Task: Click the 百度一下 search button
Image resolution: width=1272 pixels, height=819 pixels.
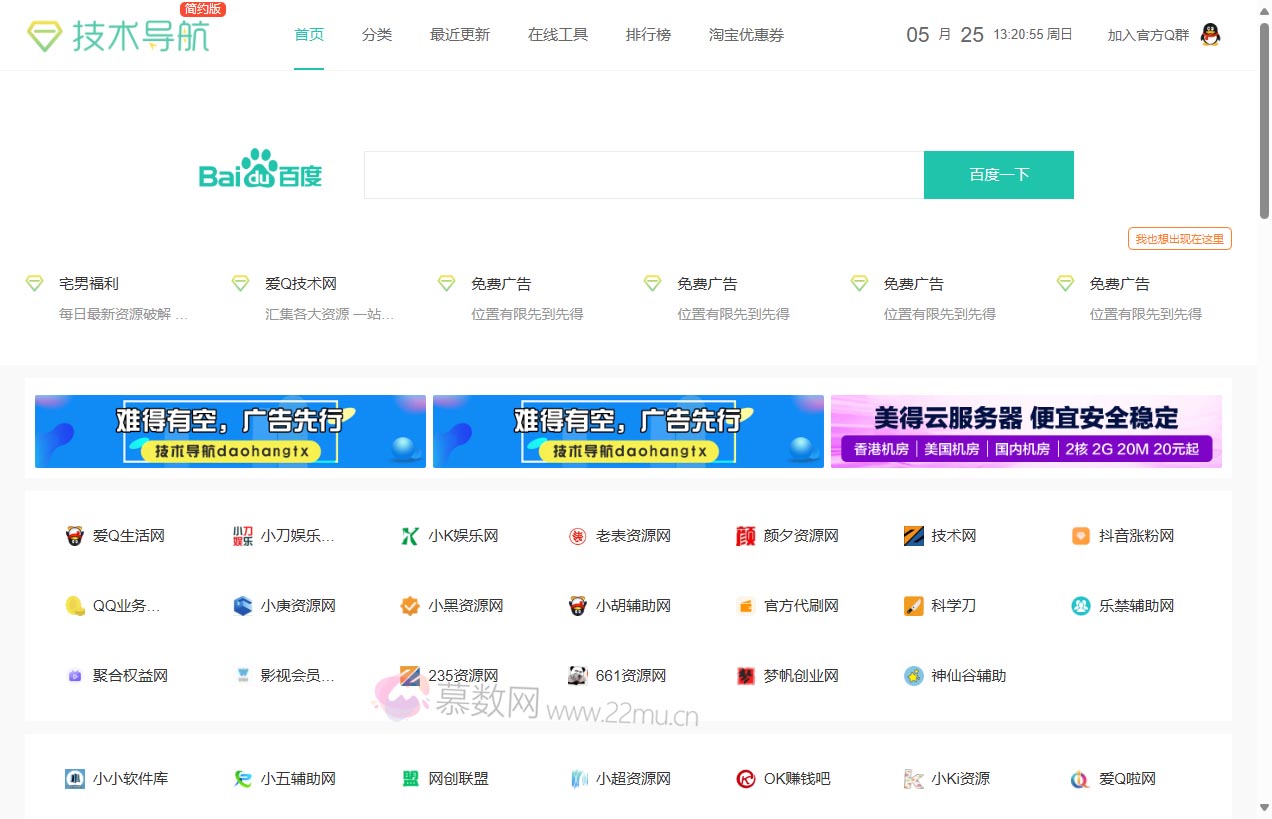Action: pyautogui.click(x=998, y=173)
